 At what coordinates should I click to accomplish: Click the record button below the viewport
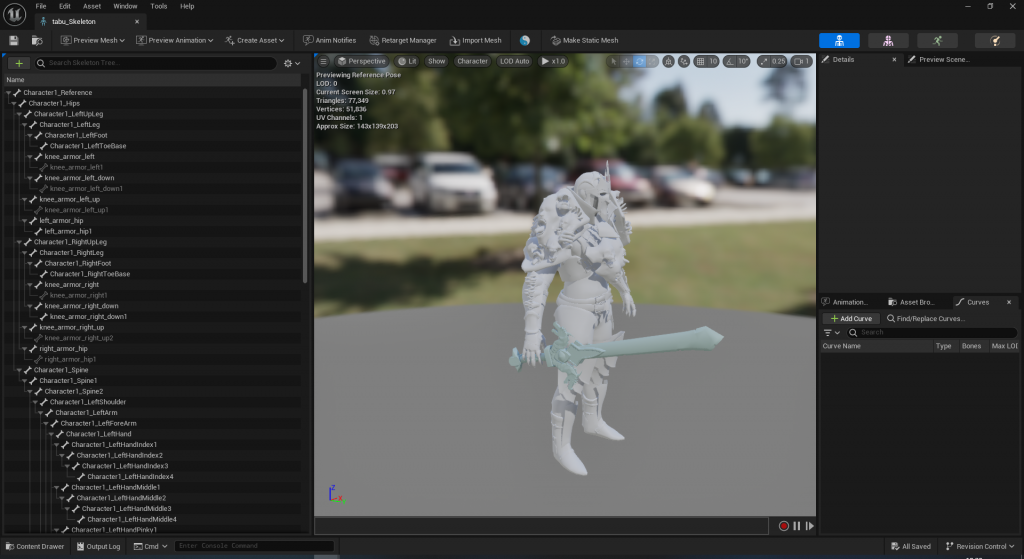point(784,526)
